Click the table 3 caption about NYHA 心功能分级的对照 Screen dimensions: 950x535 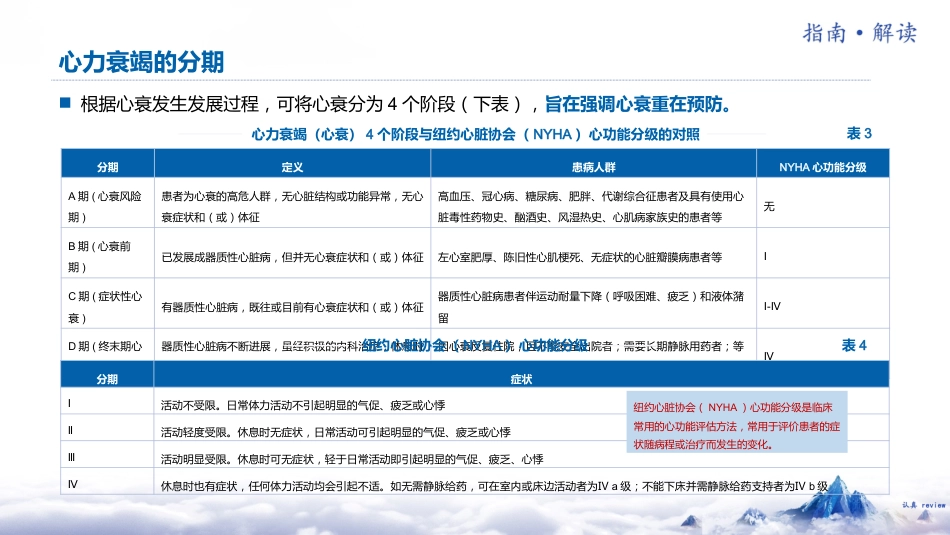476,135
